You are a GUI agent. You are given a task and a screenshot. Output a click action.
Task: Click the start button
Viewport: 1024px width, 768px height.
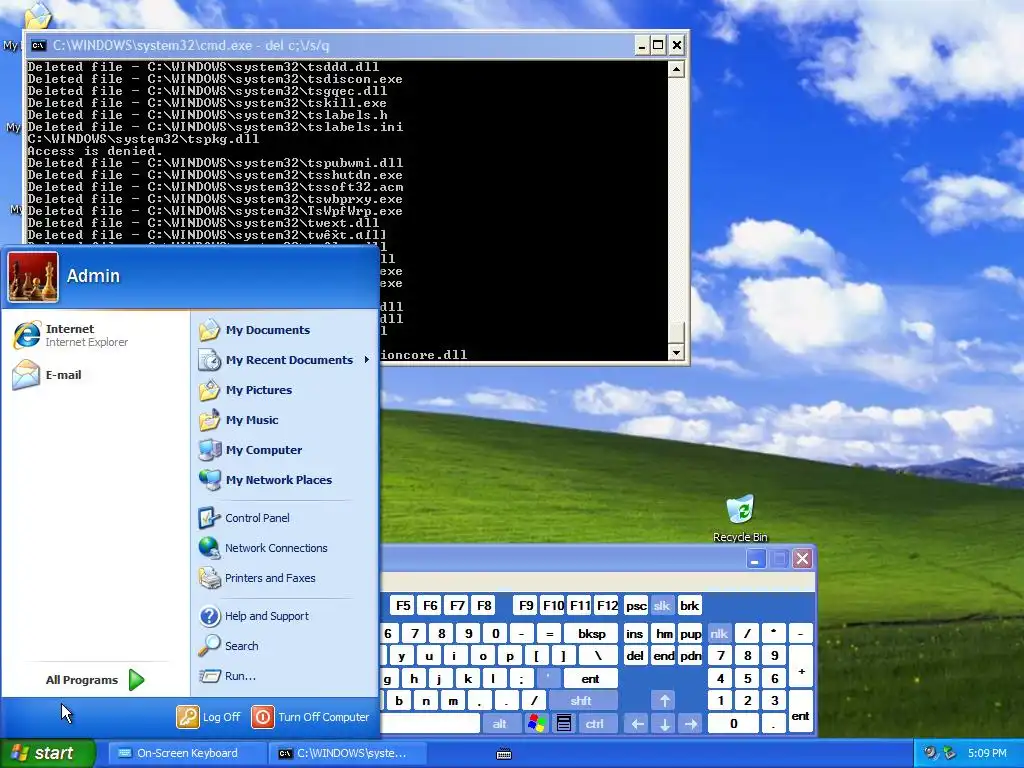[47, 753]
